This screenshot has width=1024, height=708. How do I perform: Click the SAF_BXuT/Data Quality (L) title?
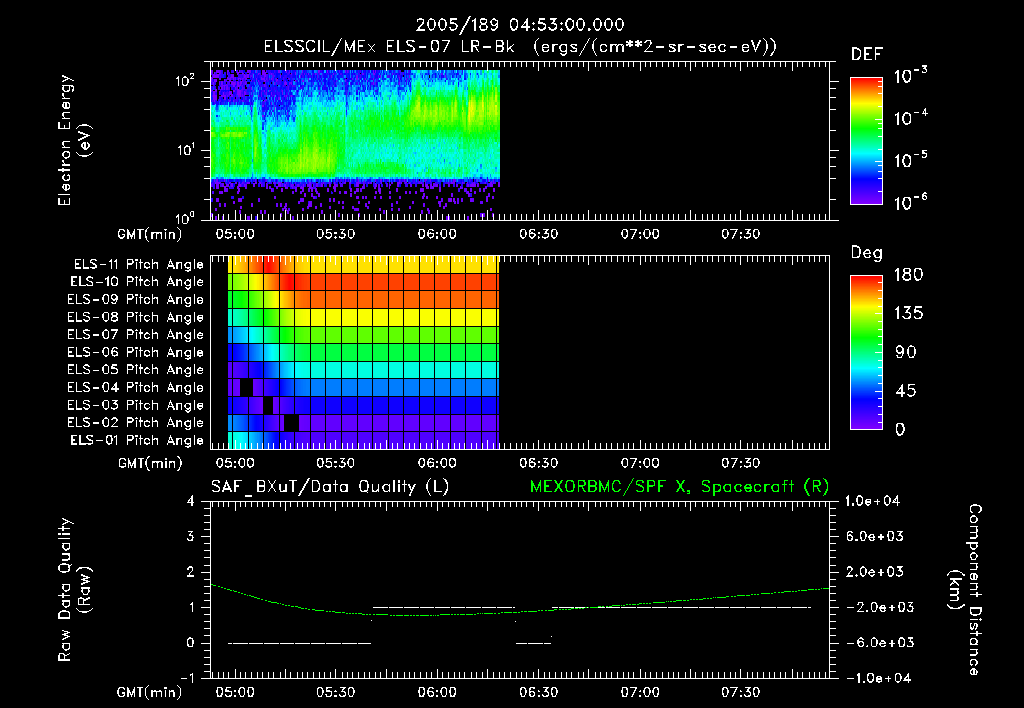(330, 487)
